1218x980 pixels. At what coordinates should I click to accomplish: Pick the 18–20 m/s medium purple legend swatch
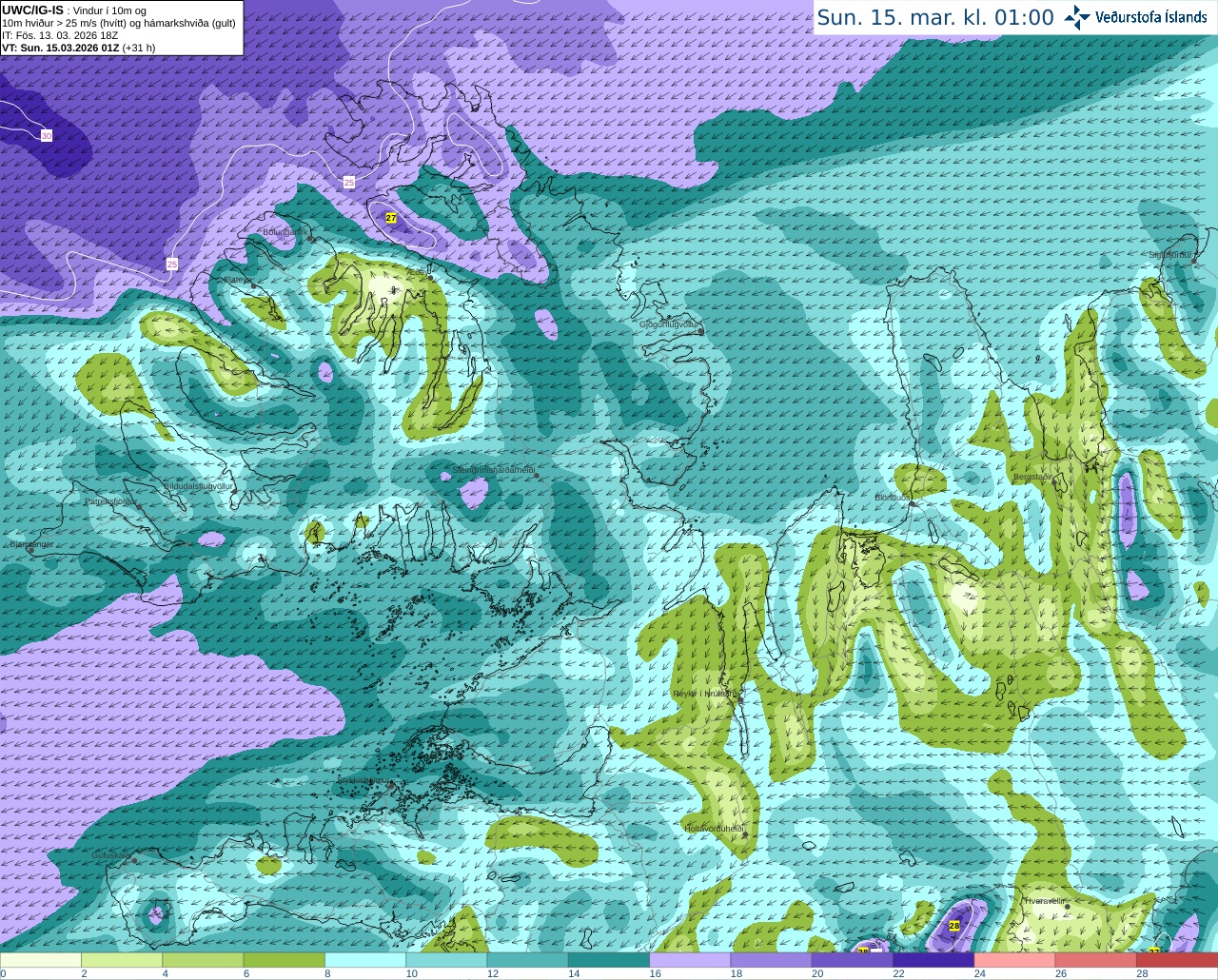point(772,960)
